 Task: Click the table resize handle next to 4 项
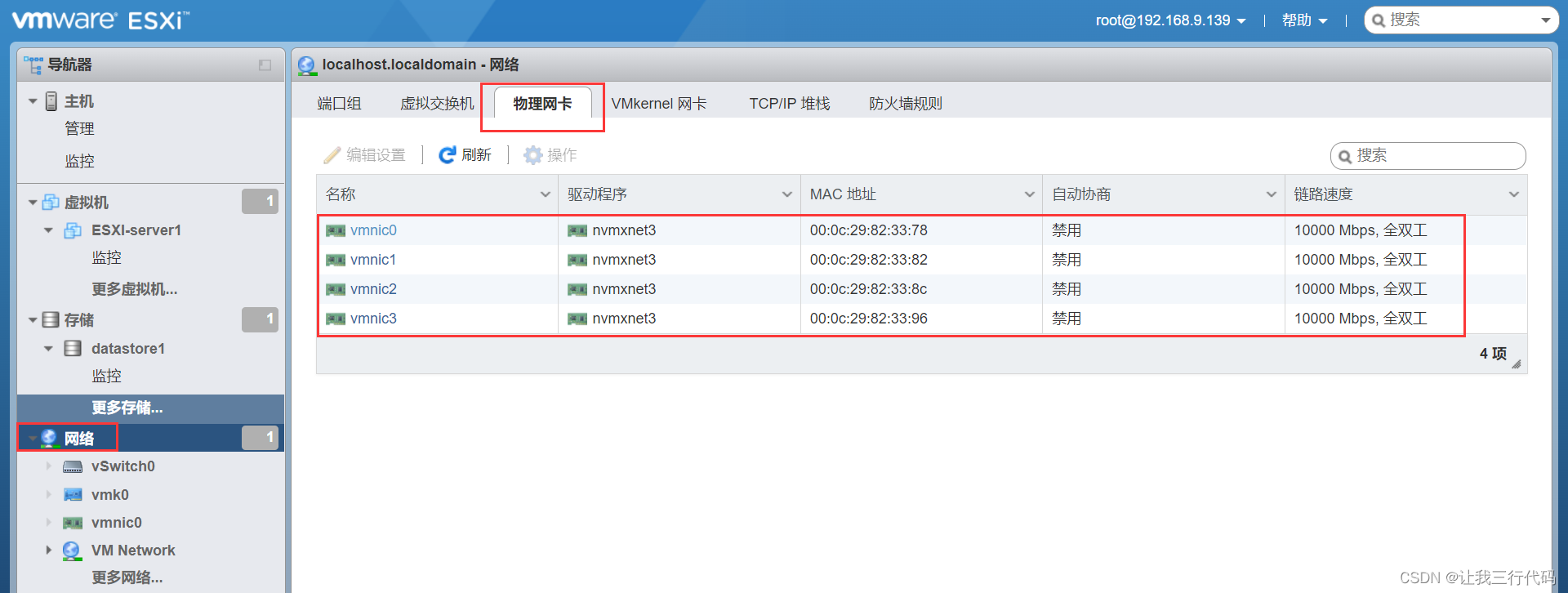tap(1517, 364)
